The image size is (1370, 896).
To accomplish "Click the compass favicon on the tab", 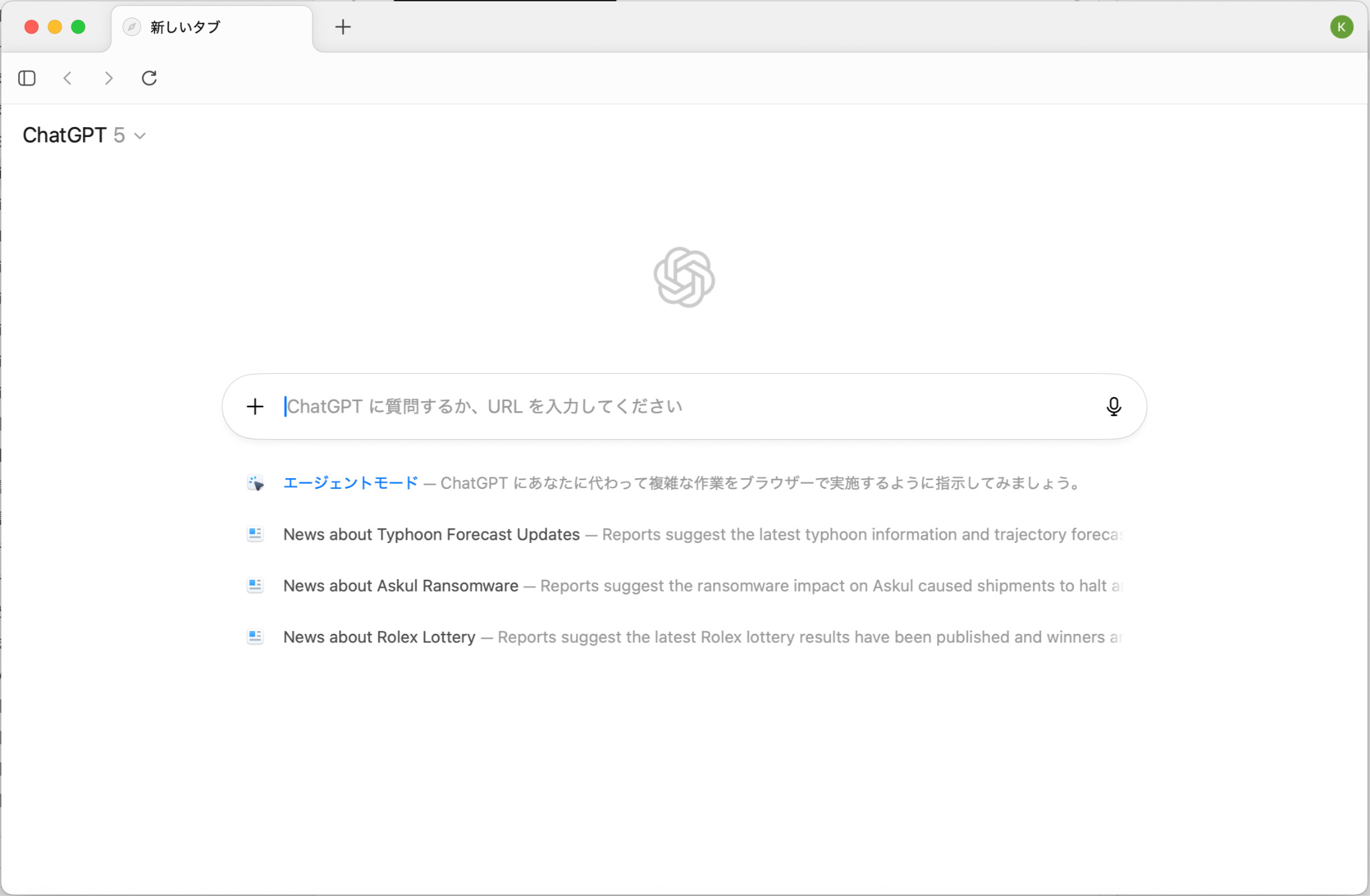I will [132, 27].
